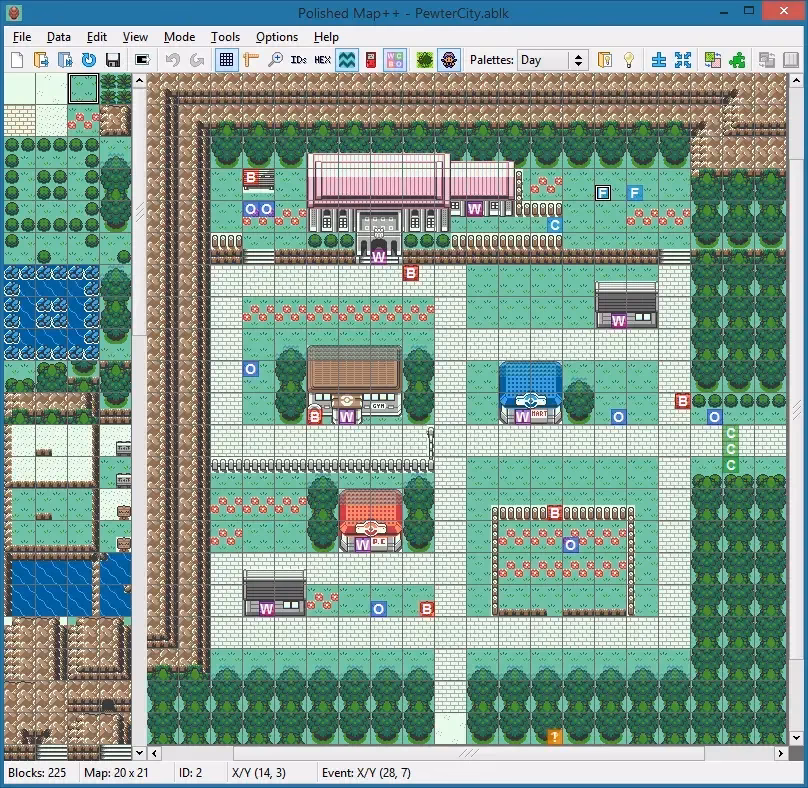Click the red Game Boy style icon
The width and height of the screenshot is (808, 788).
pyautogui.click(x=371, y=60)
